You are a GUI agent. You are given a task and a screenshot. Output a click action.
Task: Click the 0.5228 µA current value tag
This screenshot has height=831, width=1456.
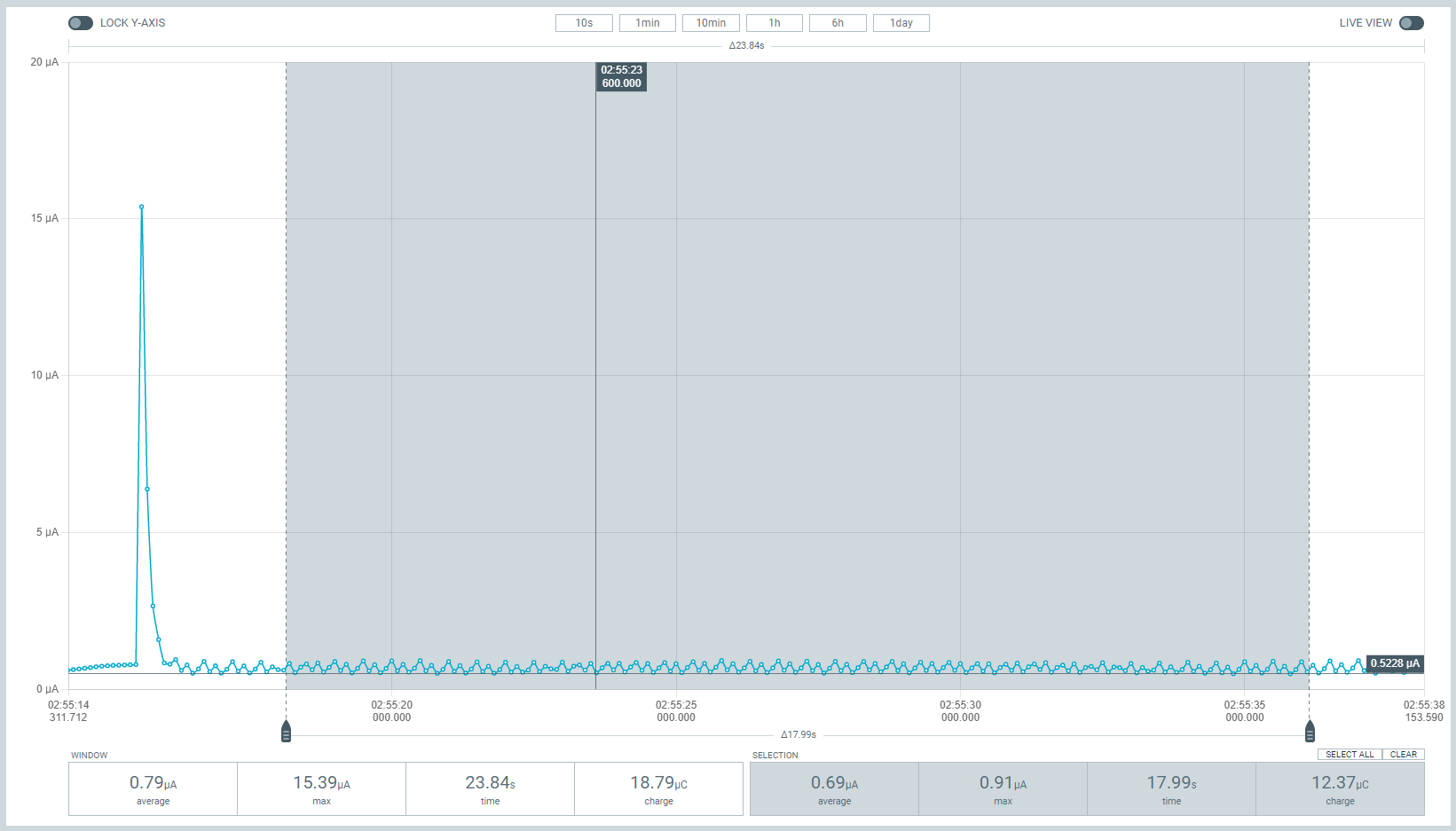(1395, 663)
